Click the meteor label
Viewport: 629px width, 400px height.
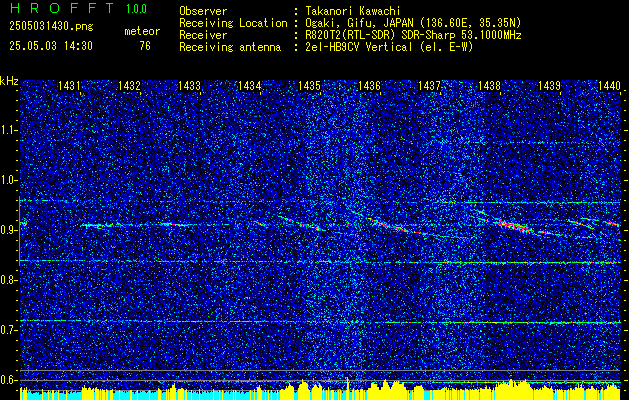coord(142,31)
